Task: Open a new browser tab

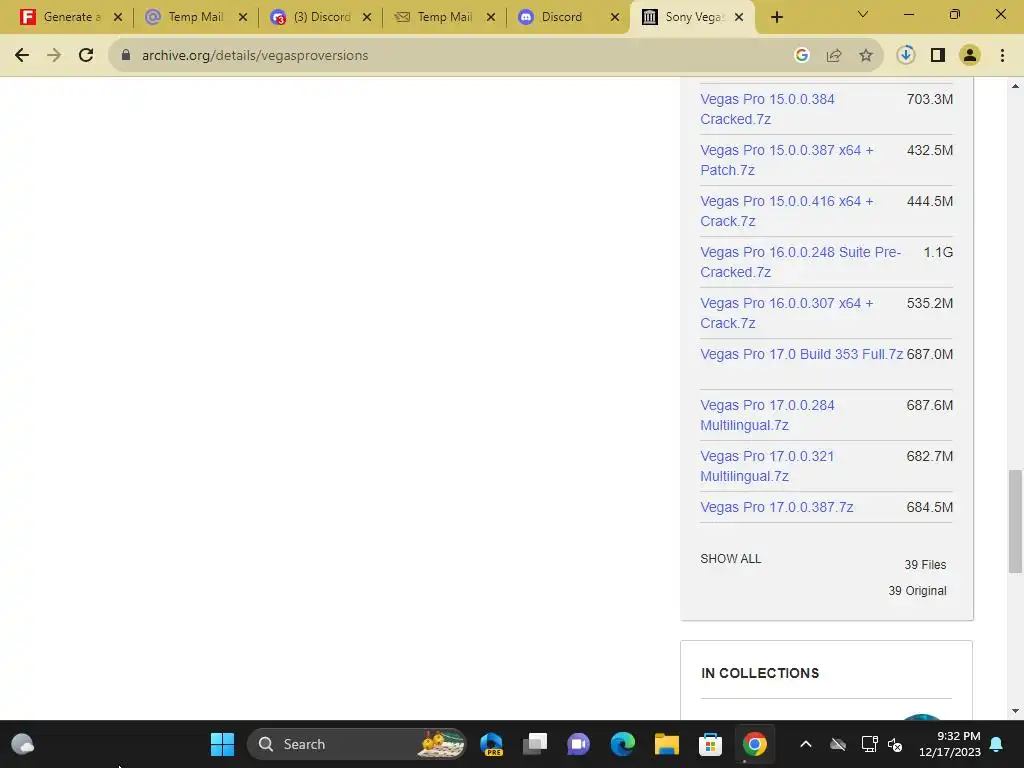Action: click(776, 18)
